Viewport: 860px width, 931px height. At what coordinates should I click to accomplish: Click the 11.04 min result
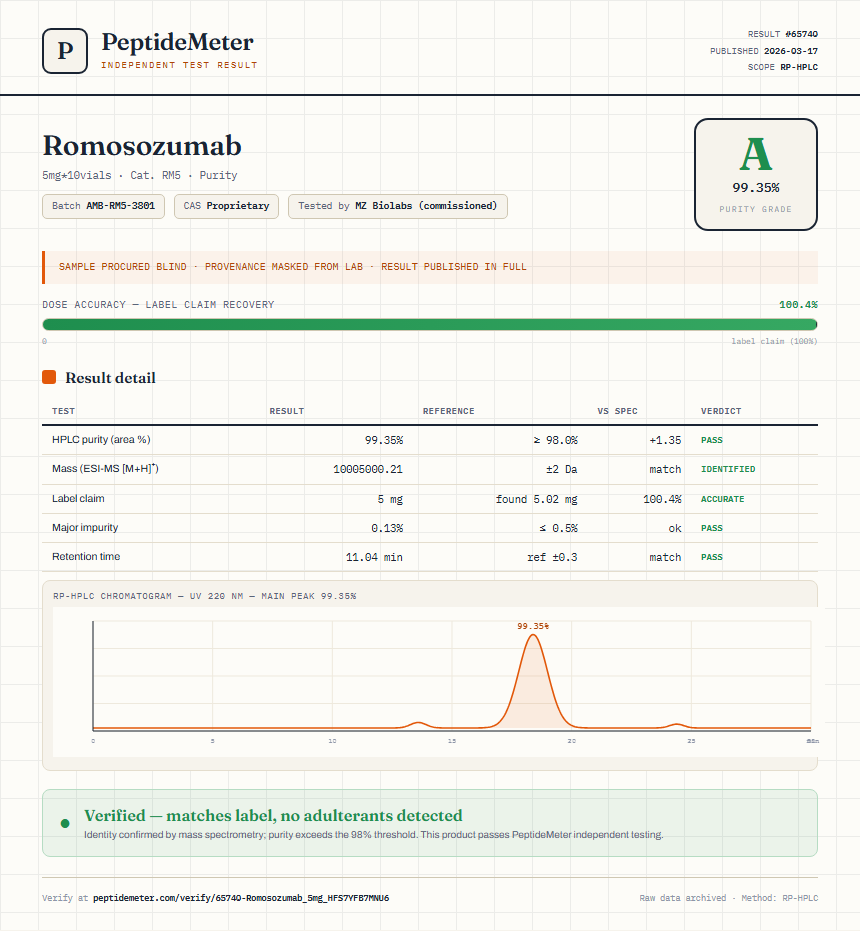pyautogui.click(x=374, y=557)
